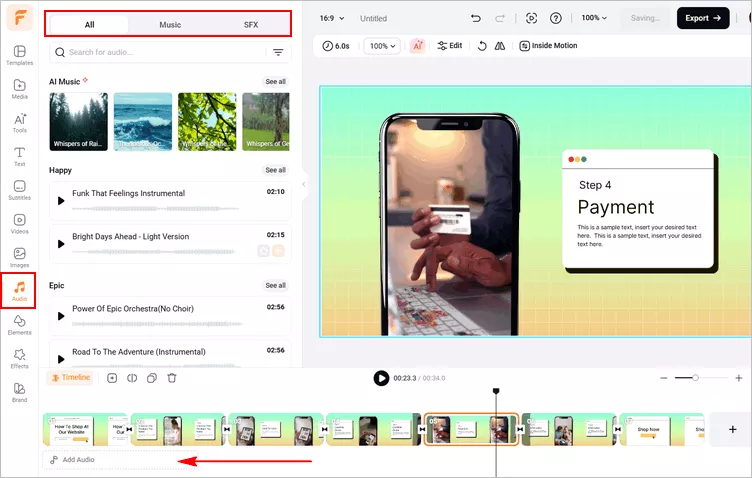Flip the selected element
The height and width of the screenshot is (478, 752).
500,46
